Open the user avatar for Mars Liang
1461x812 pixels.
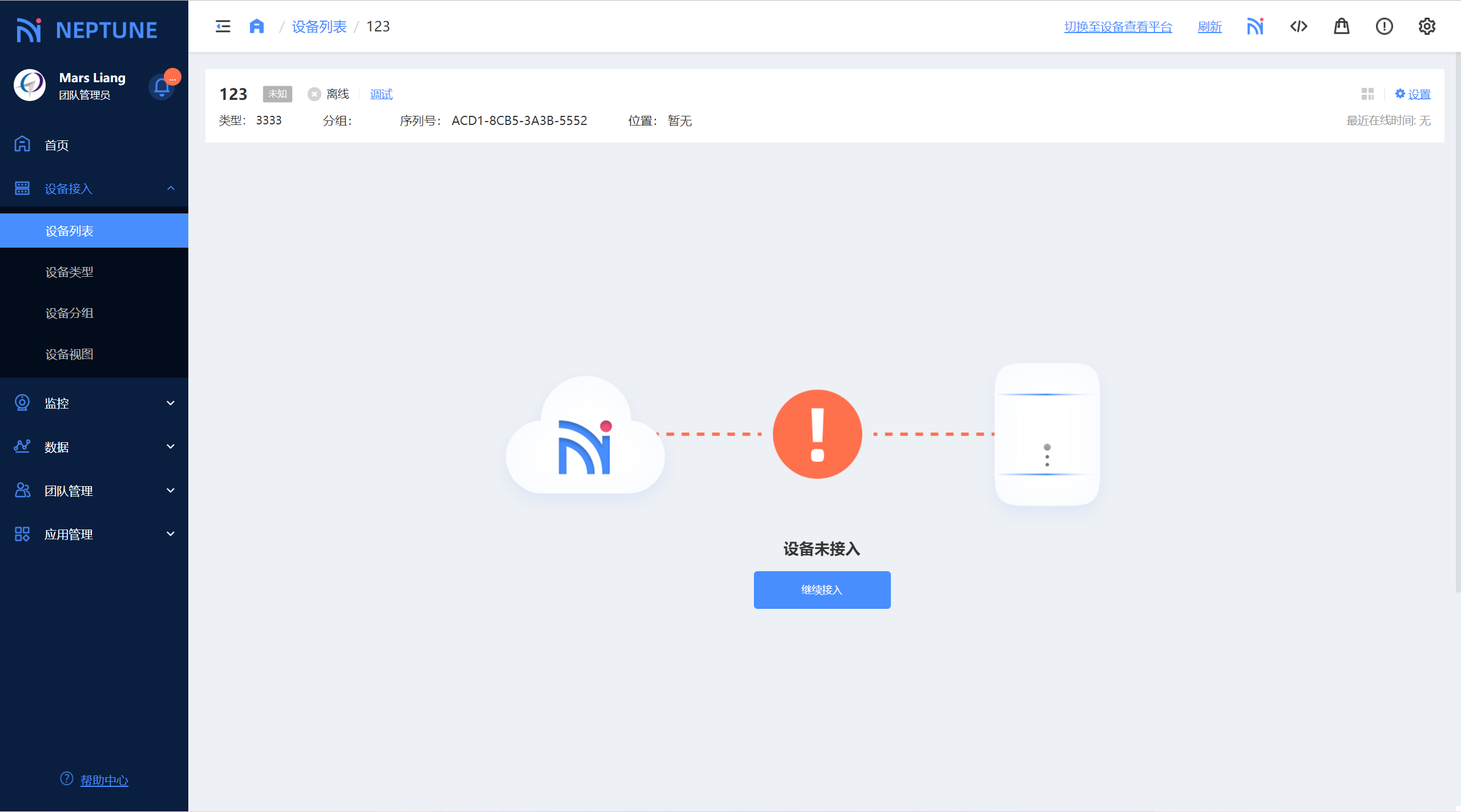(x=30, y=85)
